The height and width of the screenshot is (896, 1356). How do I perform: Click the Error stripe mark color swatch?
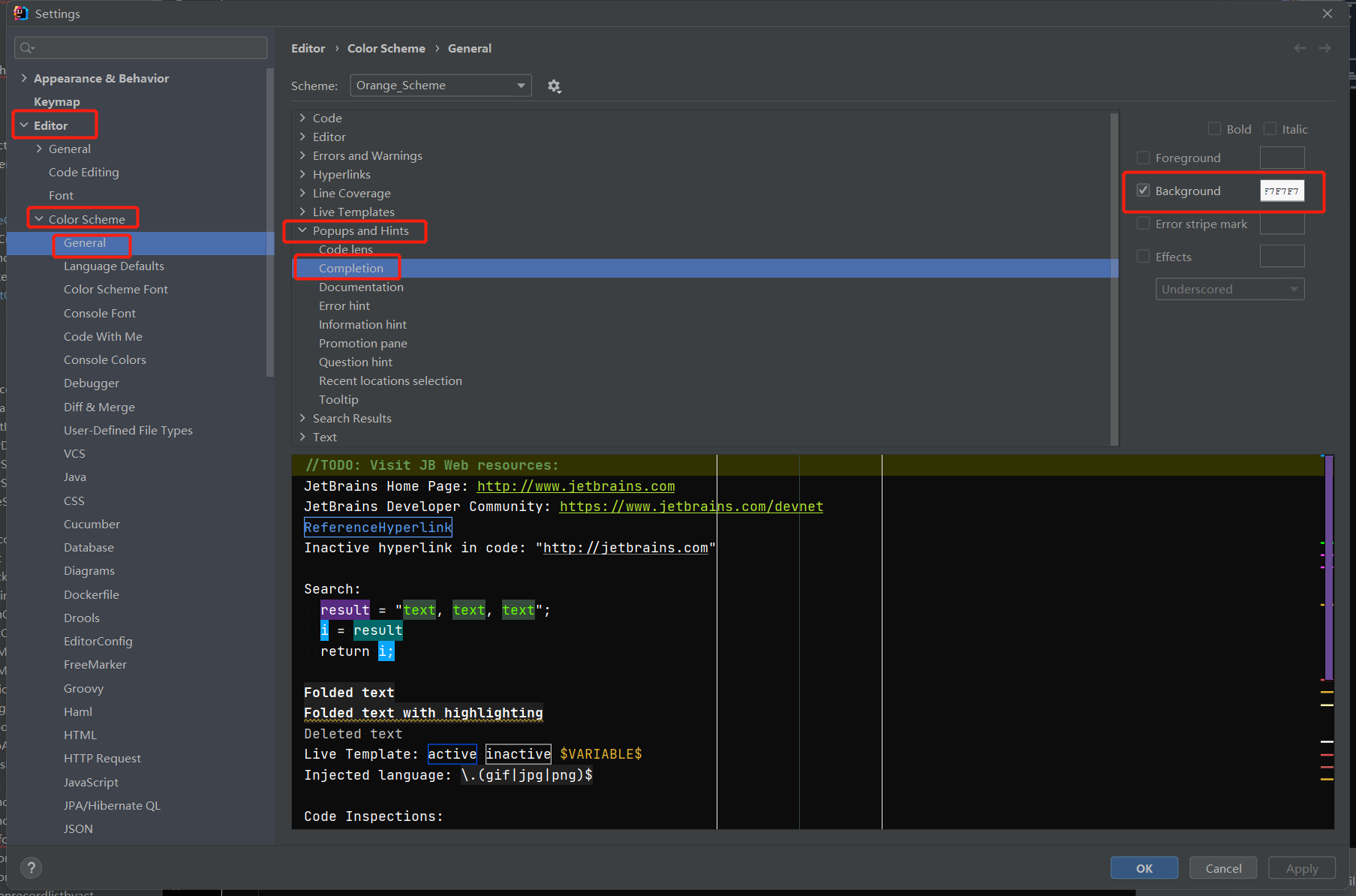pos(1282,224)
